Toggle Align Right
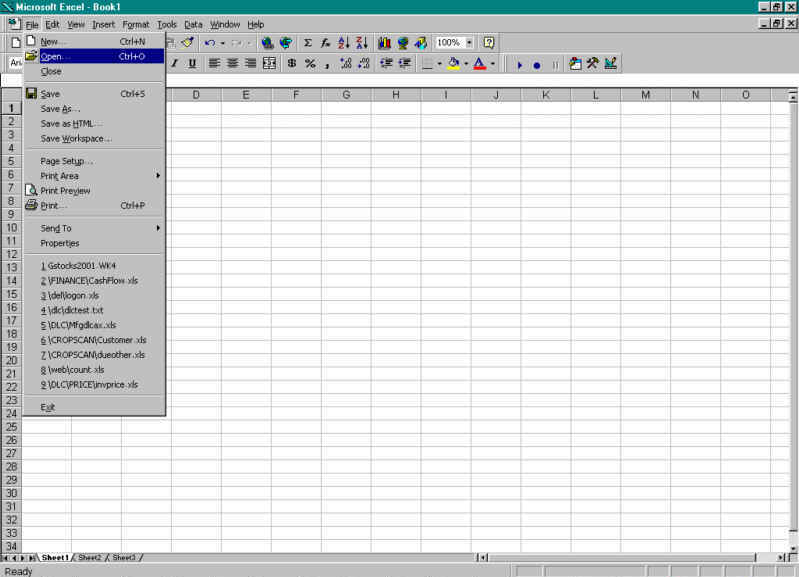 click(250, 63)
